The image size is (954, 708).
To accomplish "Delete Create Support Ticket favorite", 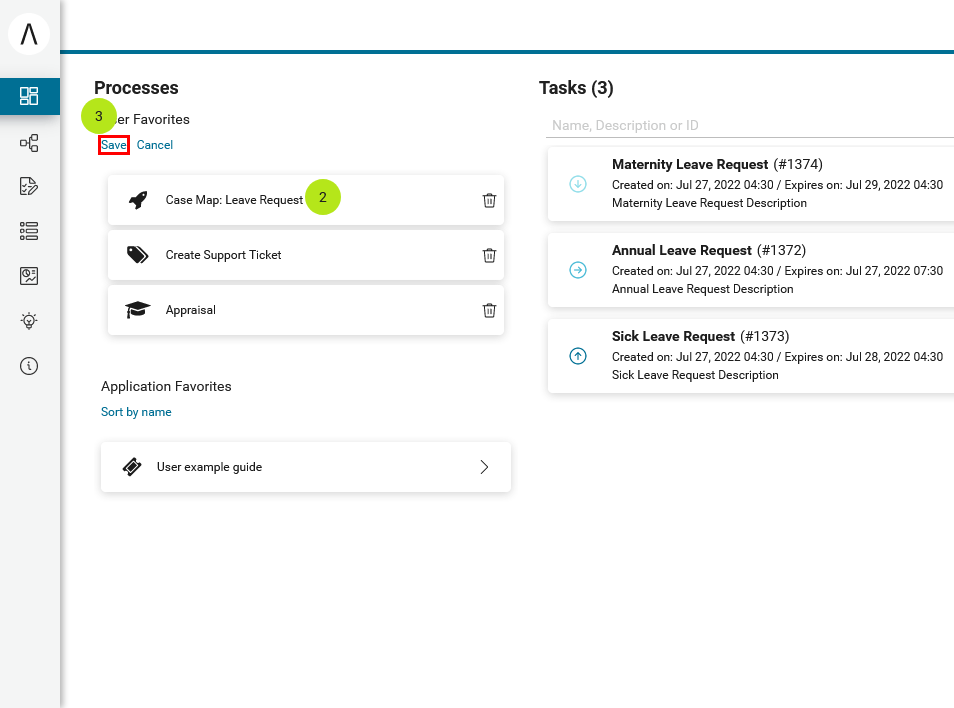I will tap(489, 255).
